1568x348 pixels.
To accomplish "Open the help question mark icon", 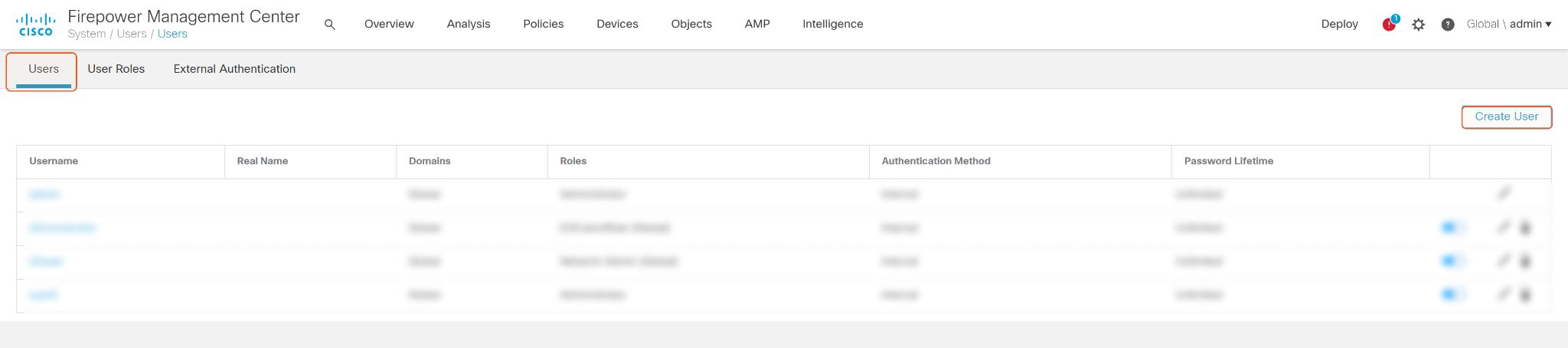I will pos(1448,25).
